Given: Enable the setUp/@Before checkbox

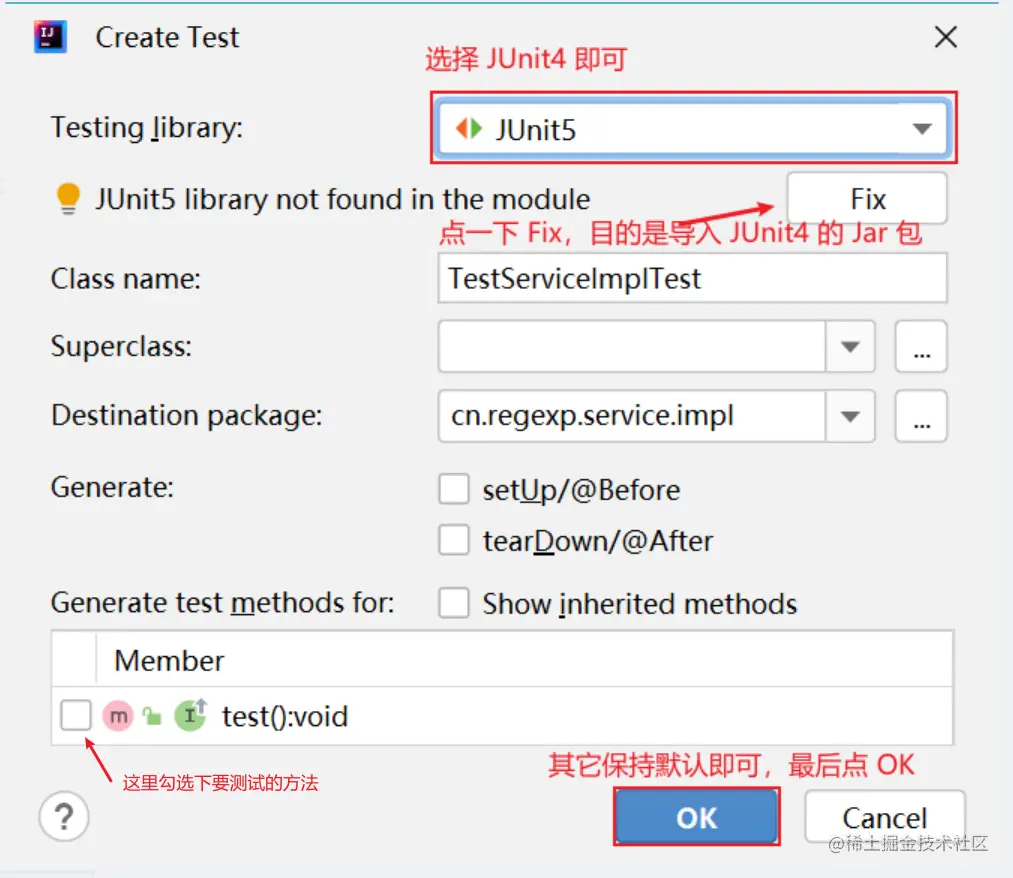Looking at the screenshot, I should click(x=454, y=489).
